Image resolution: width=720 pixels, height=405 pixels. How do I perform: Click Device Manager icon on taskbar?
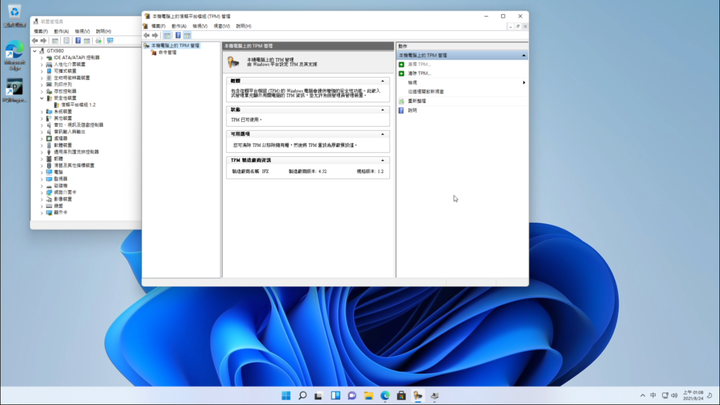tap(434, 395)
